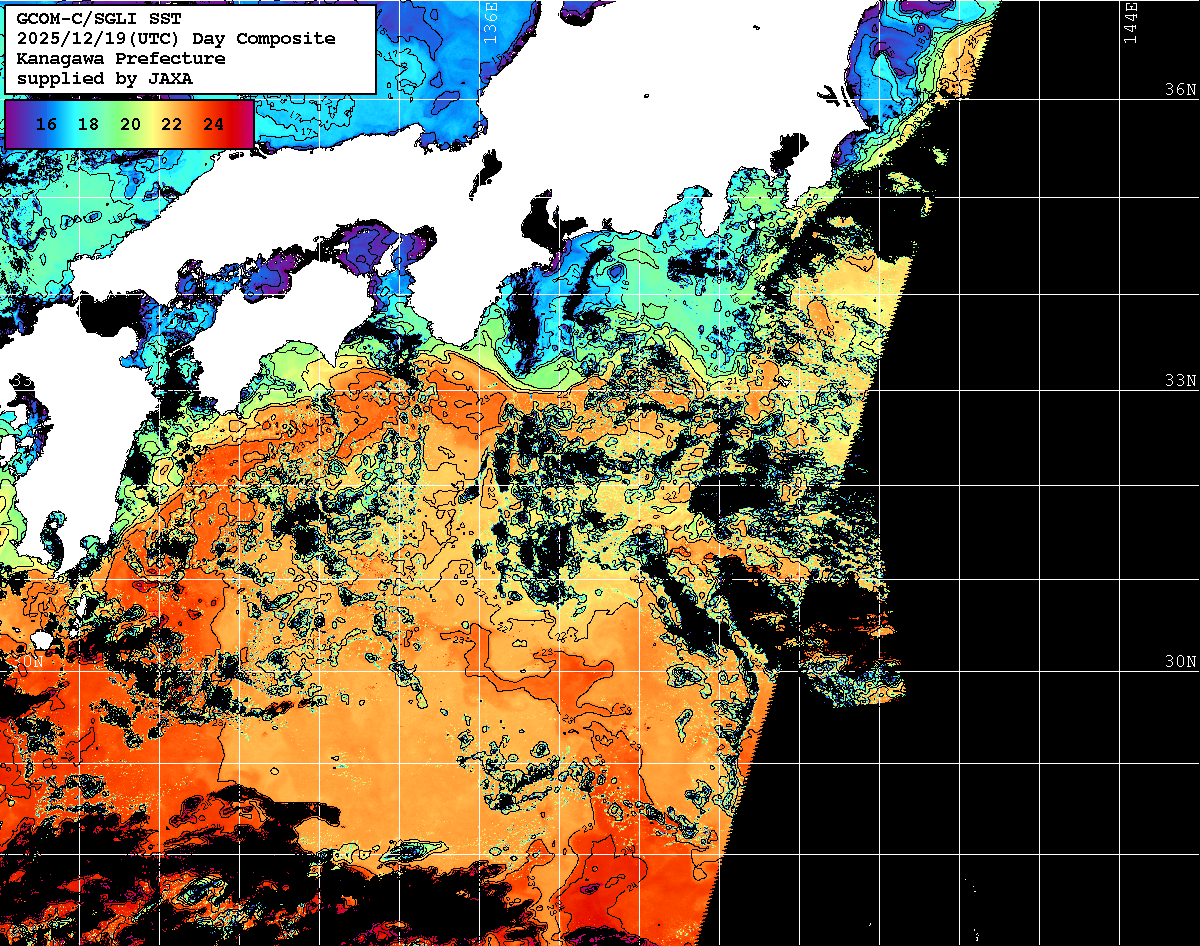Click the 16 value on the color scale
Screen dimensions: 1200x946
click(46, 125)
